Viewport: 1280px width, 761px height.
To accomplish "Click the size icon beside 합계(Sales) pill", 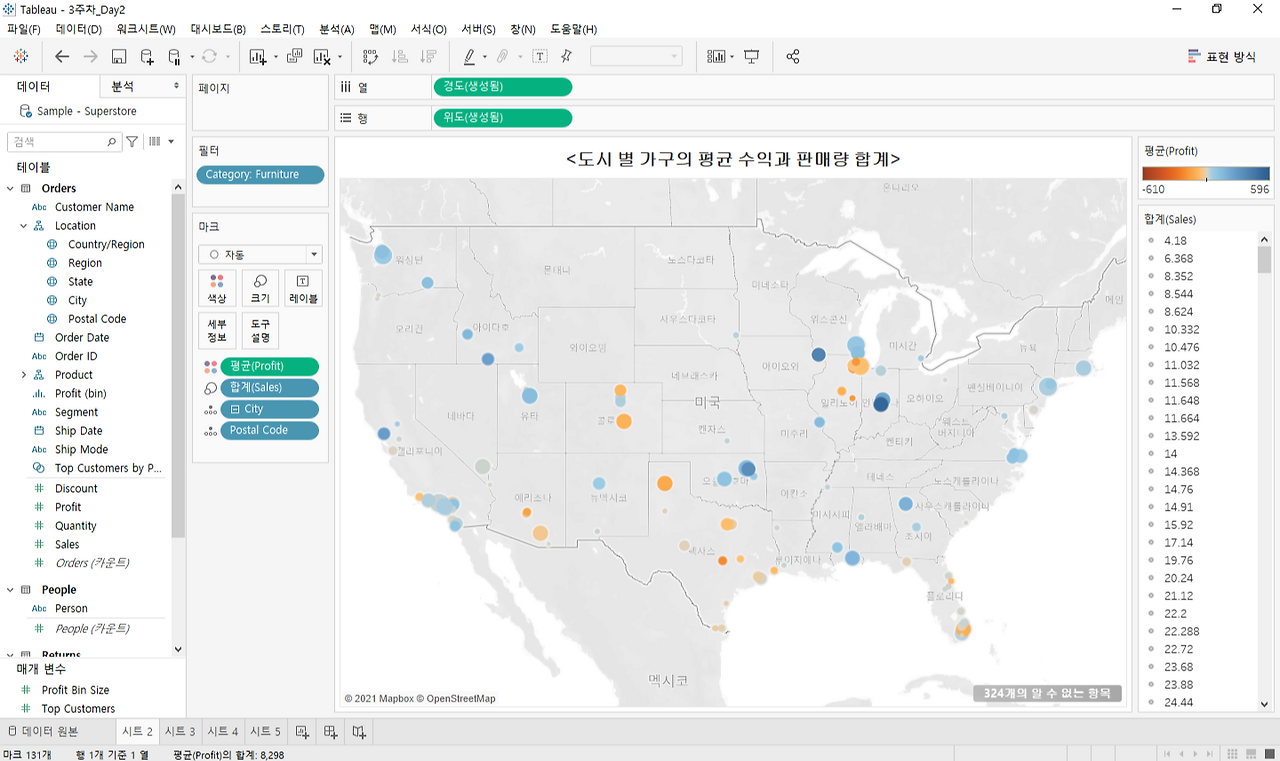I will (x=210, y=388).
